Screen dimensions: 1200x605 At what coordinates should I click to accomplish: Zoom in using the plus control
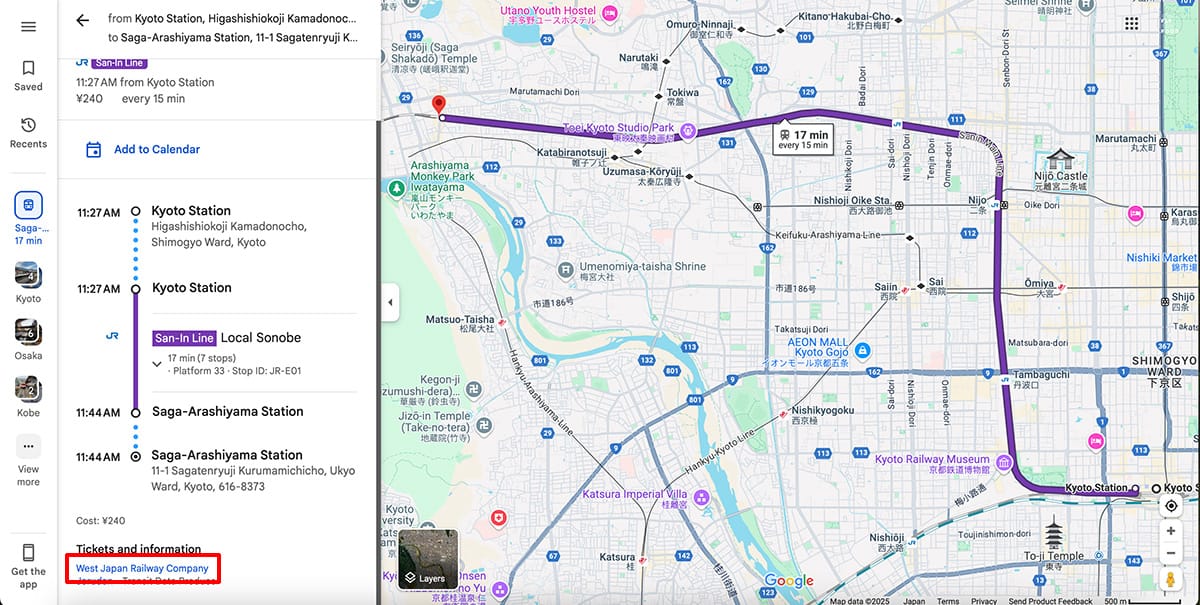tap(1170, 530)
